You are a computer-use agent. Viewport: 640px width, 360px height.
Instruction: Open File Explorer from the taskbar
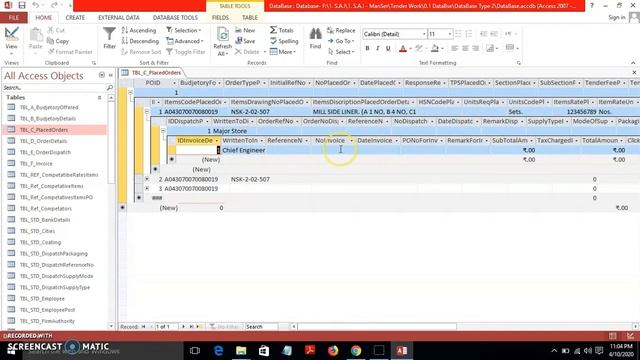point(241,350)
